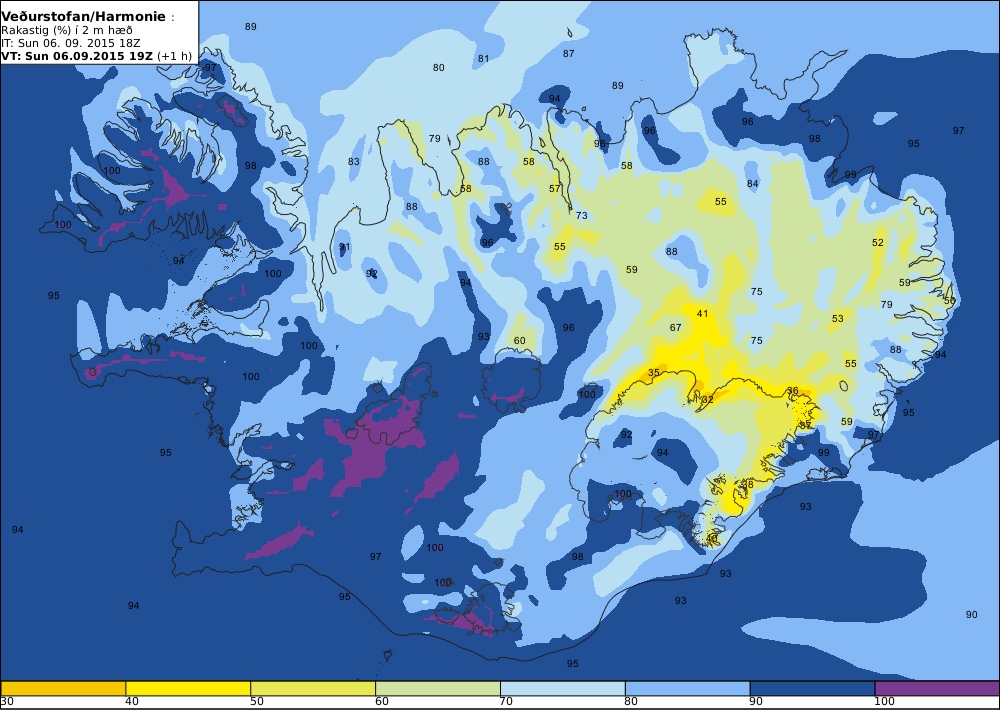The image size is (1000, 710).
Task: Click the '91' humidity value
Action: 344,247
